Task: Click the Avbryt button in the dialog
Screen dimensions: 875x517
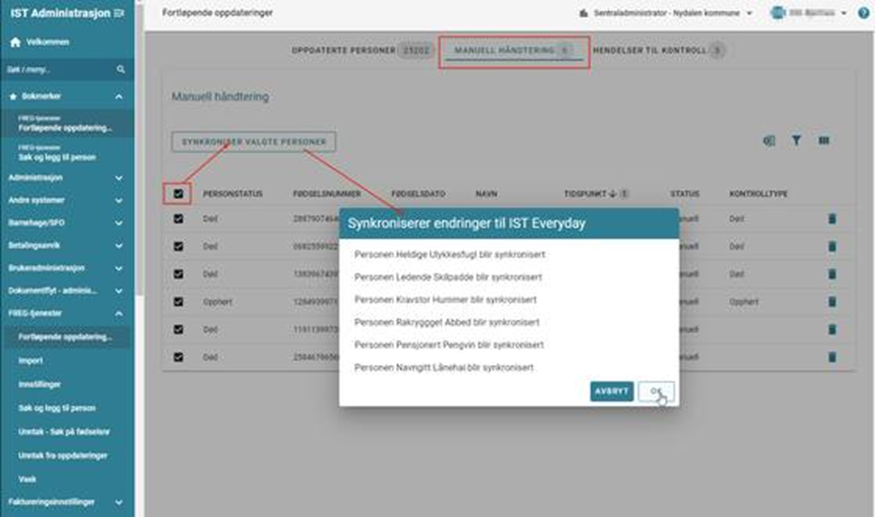Action: coord(611,391)
